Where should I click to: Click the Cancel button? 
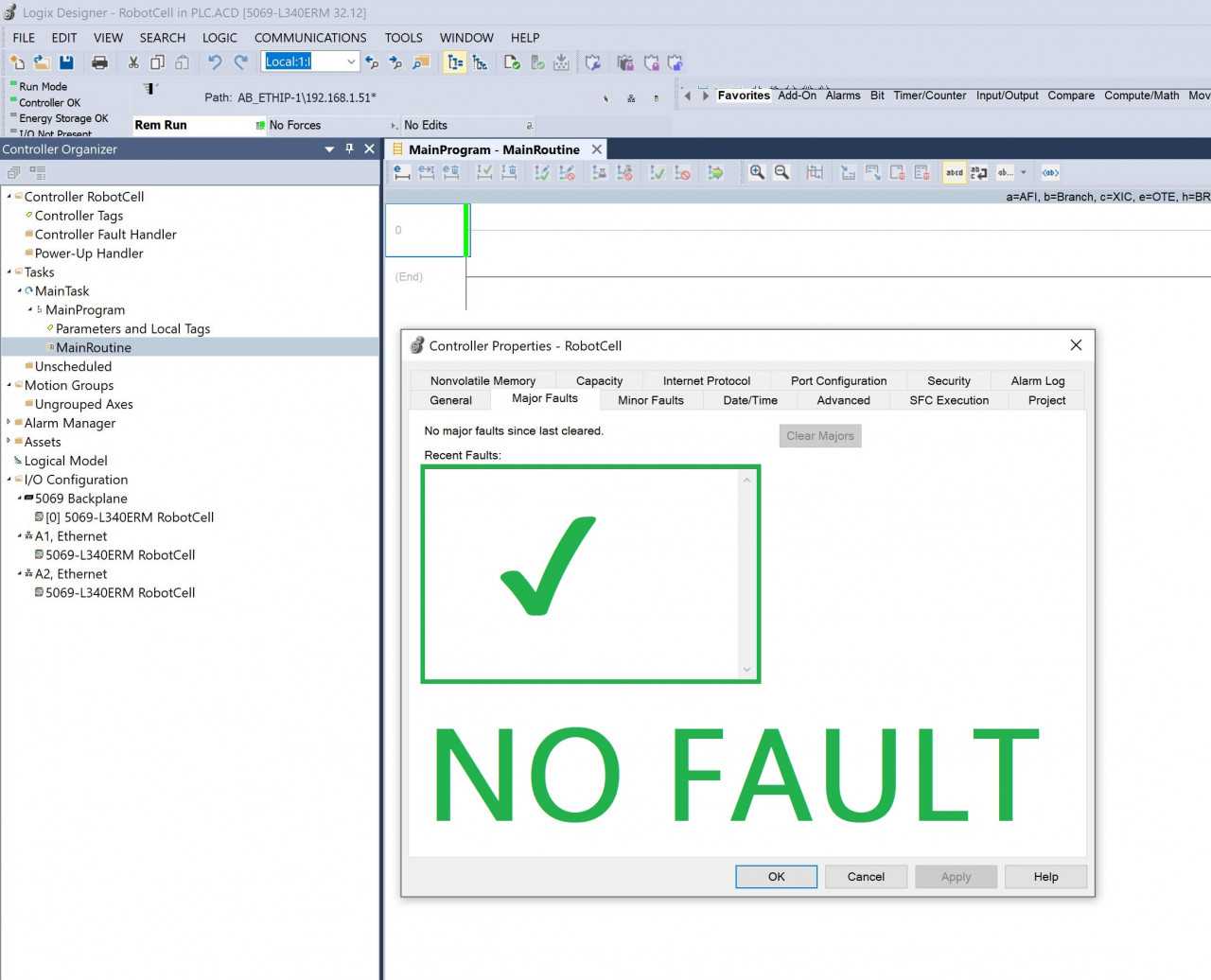(865, 877)
